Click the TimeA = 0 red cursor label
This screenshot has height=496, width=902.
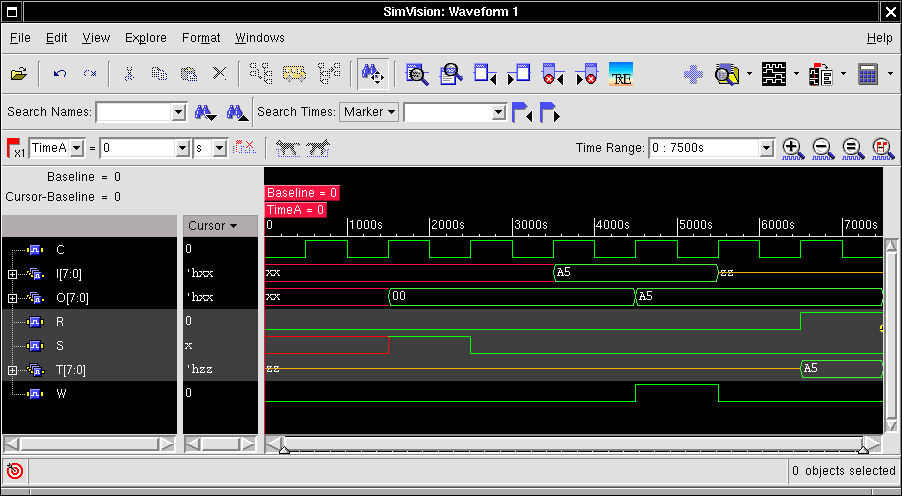(296, 210)
